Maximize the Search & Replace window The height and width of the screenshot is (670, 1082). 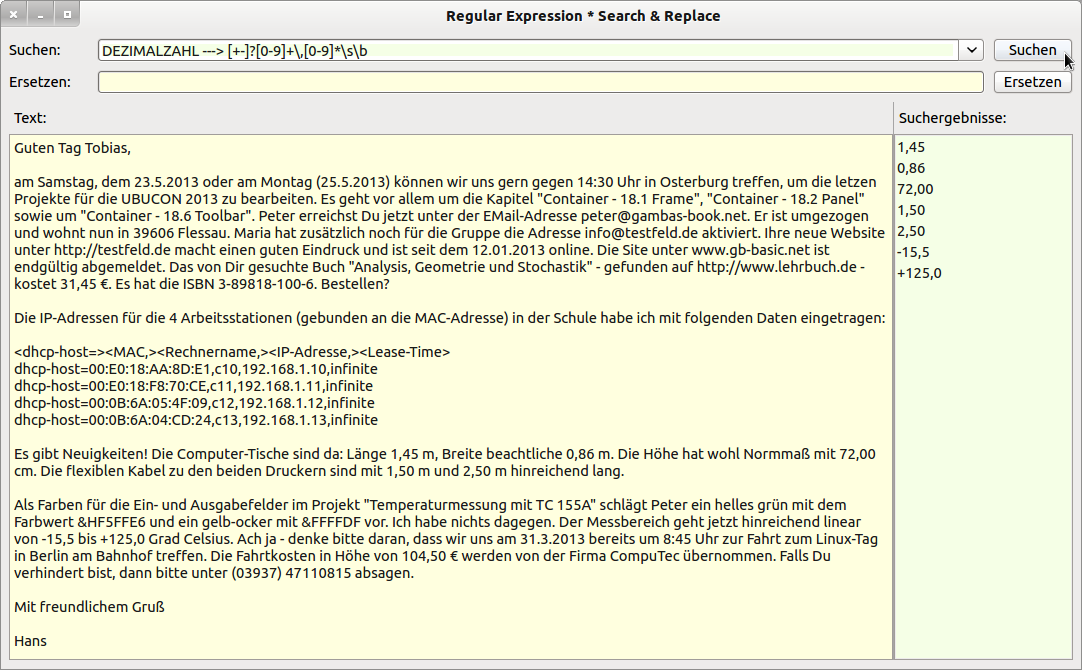(x=66, y=16)
